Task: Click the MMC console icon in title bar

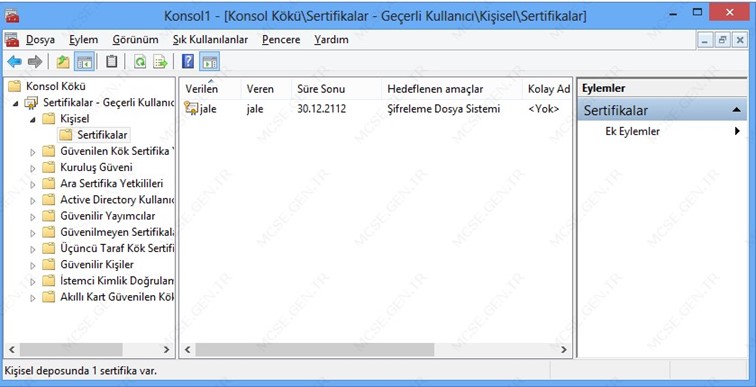Action: [x=12, y=16]
